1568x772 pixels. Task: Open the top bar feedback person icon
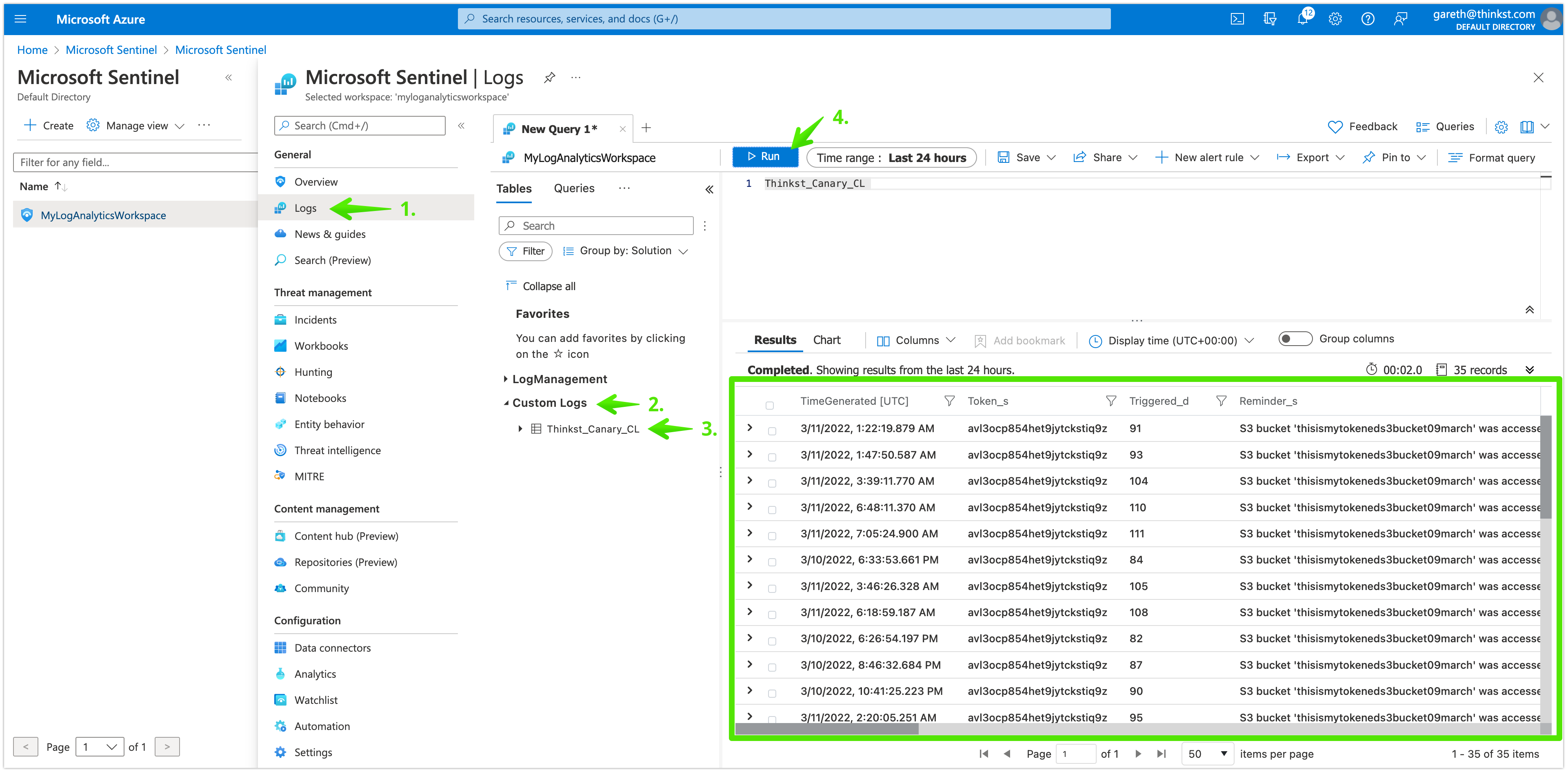1401,19
